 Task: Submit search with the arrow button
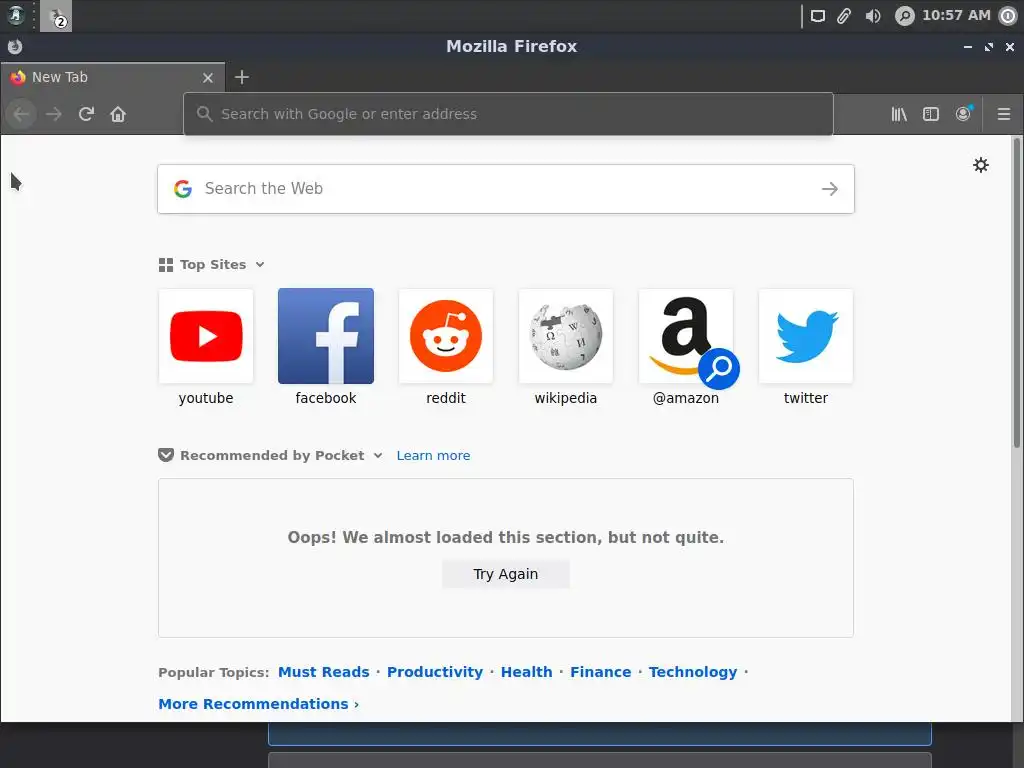tap(830, 189)
